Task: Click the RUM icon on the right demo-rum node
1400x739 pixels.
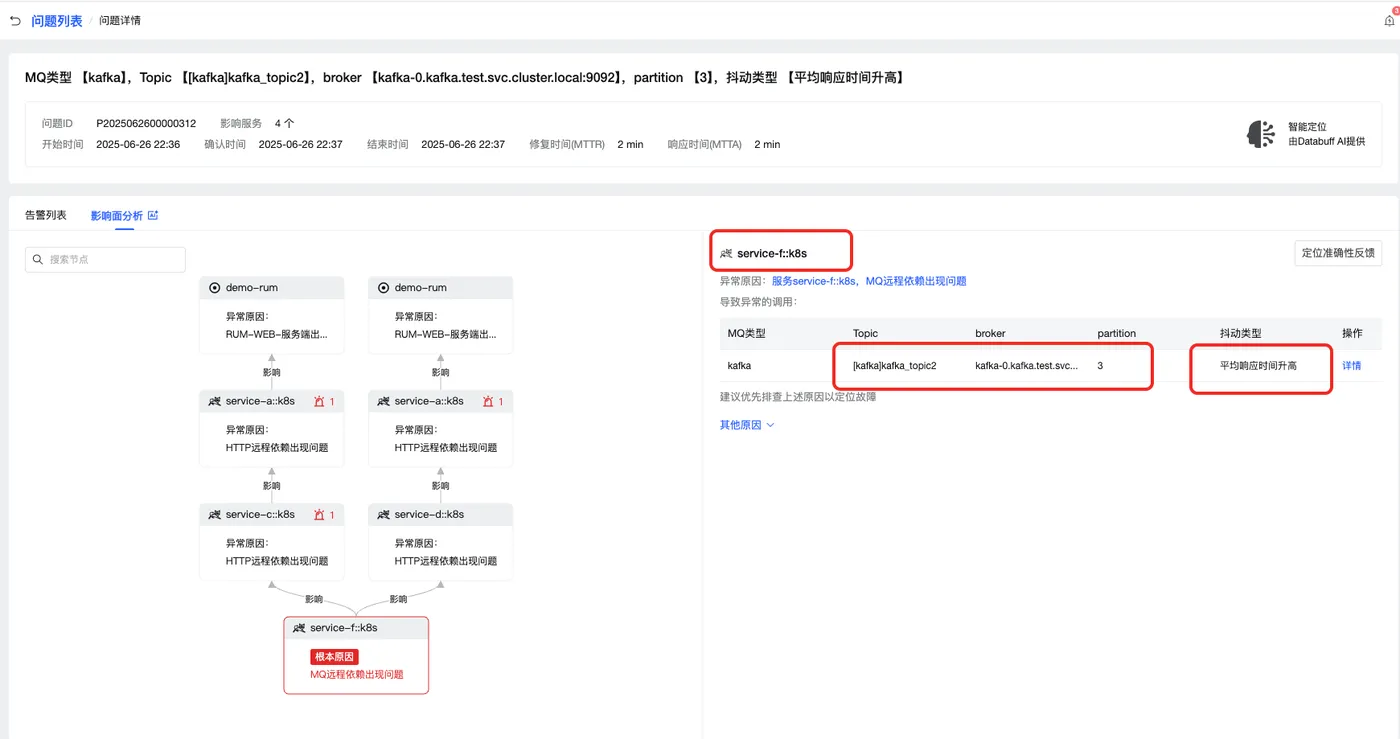Action: pyautogui.click(x=383, y=288)
